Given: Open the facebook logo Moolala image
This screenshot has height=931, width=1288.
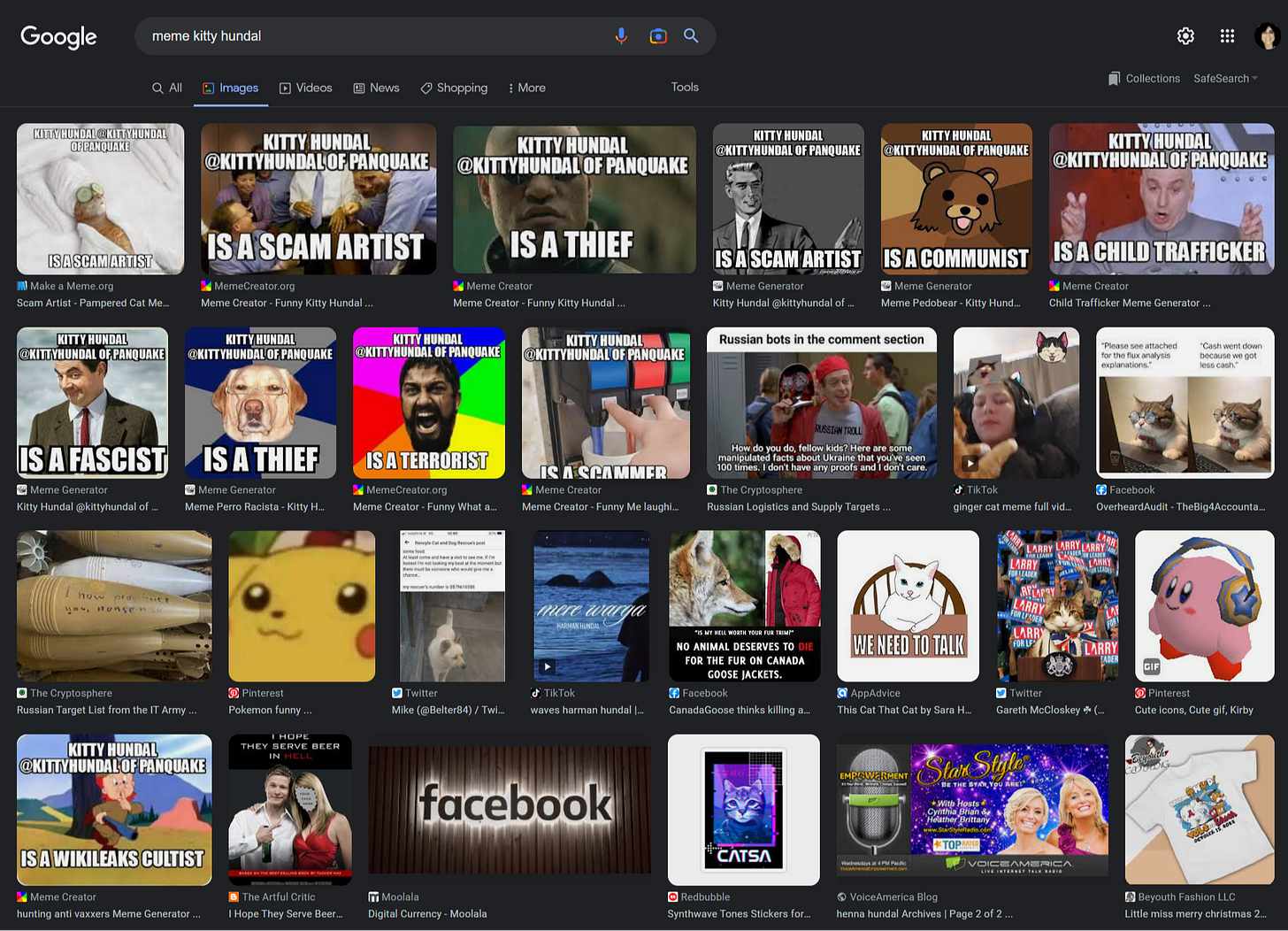Looking at the screenshot, I should coord(510,810).
